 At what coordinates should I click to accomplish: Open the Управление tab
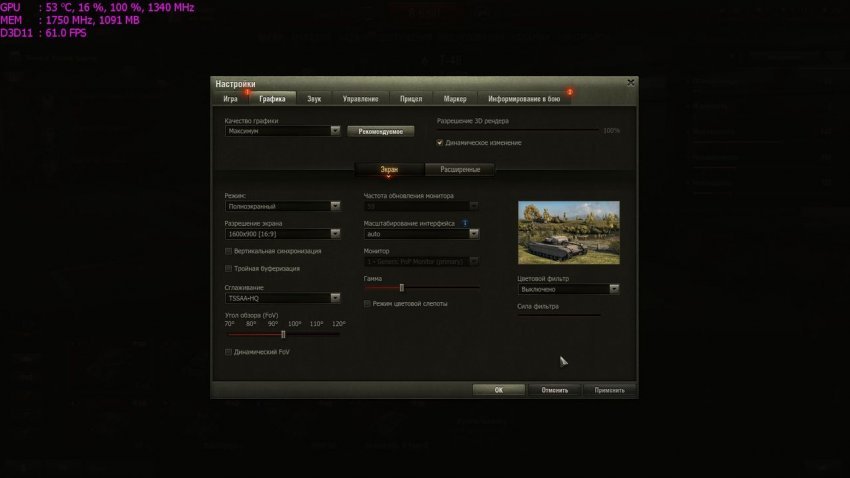pyautogui.click(x=360, y=99)
